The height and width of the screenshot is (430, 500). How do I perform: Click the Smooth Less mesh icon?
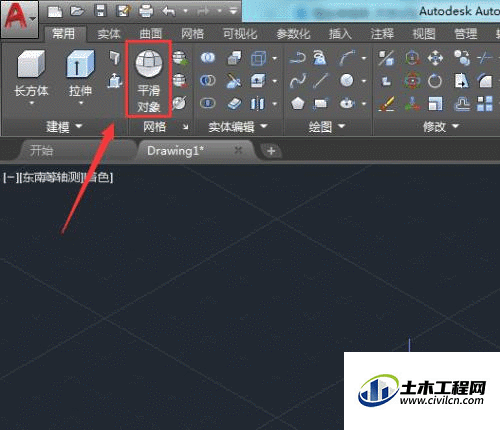pyautogui.click(x=180, y=81)
